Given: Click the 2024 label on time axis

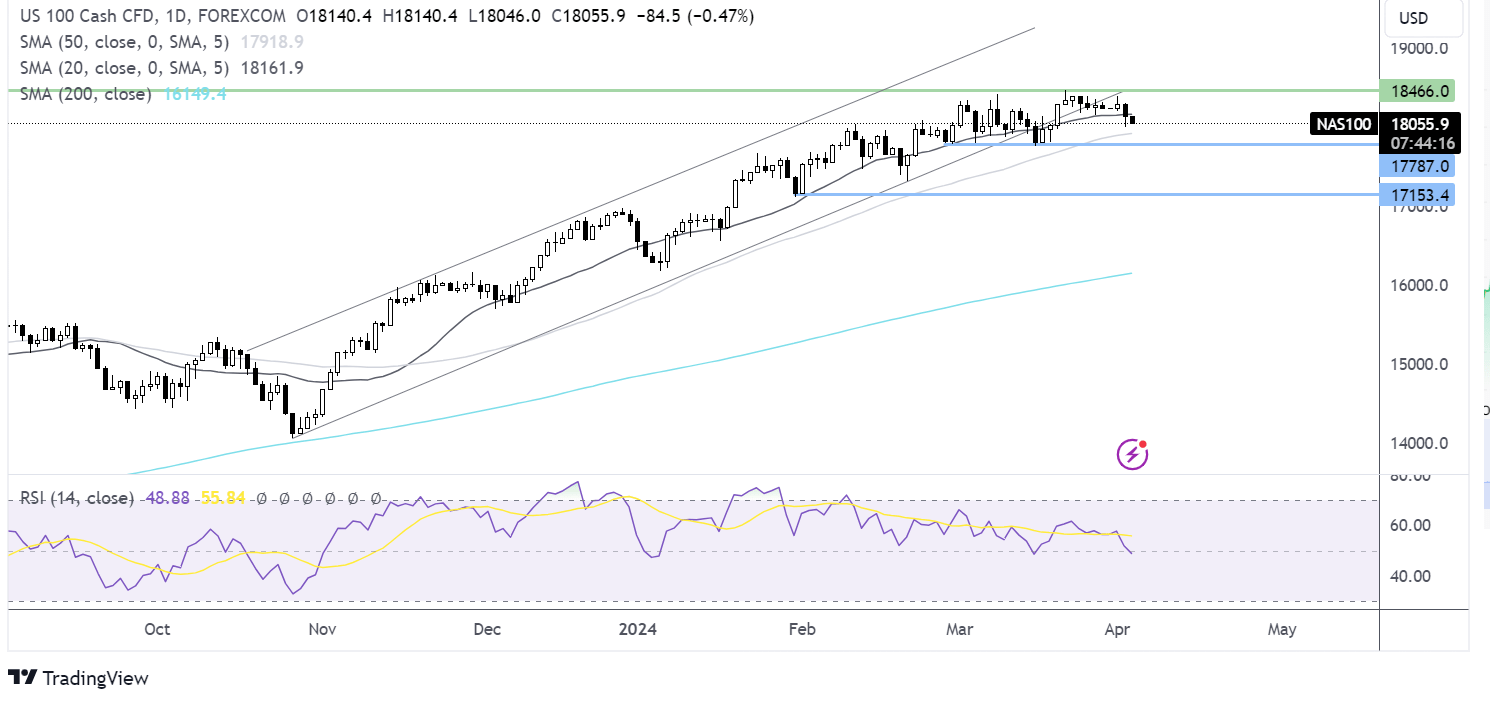Looking at the screenshot, I should [637, 629].
